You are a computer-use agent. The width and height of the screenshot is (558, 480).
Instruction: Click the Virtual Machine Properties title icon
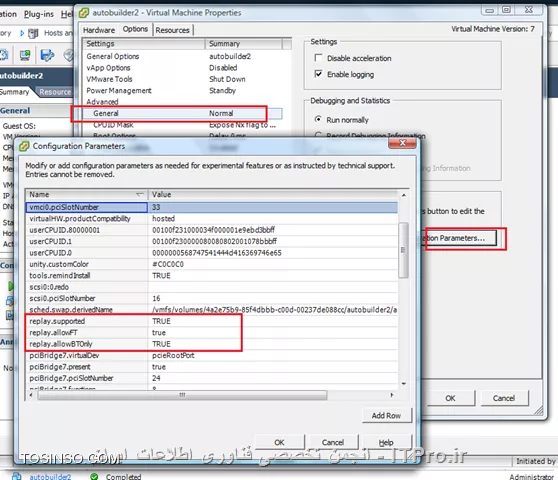pyautogui.click(x=84, y=13)
